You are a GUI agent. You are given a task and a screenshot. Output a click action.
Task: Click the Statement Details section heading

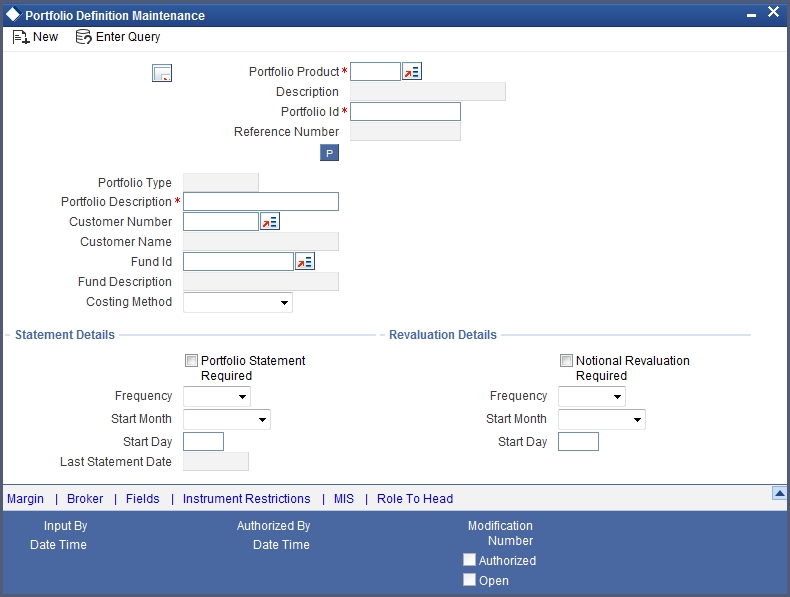(x=65, y=335)
